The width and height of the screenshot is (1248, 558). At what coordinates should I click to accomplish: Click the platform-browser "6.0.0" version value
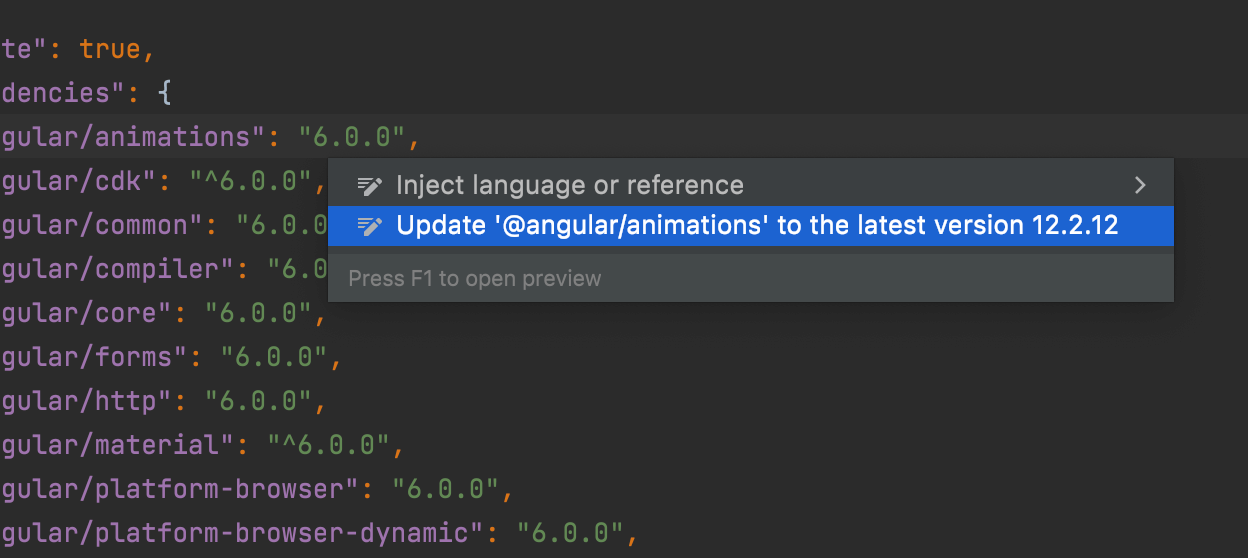click(x=445, y=489)
